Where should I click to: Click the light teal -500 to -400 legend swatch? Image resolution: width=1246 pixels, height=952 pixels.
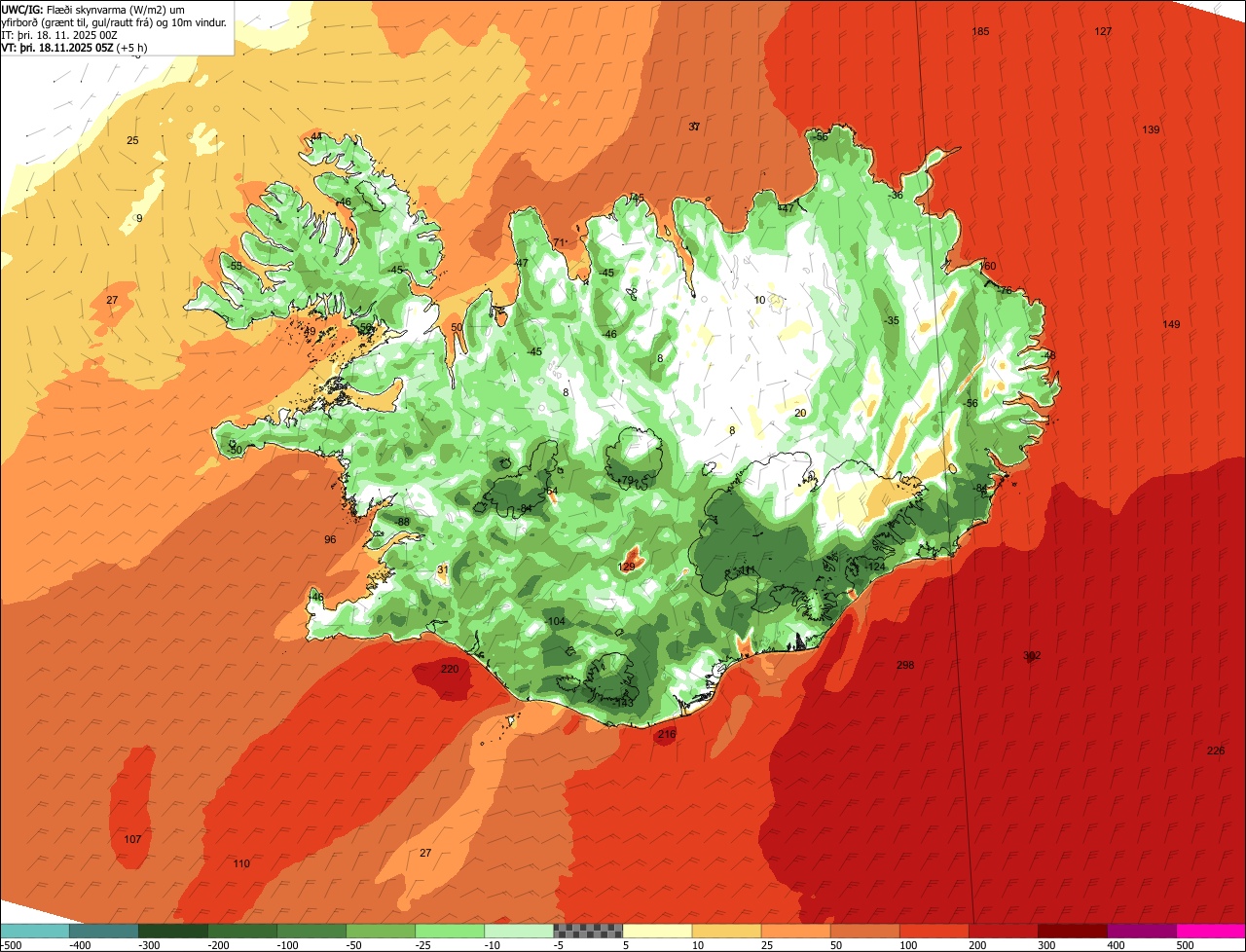[35, 931]
